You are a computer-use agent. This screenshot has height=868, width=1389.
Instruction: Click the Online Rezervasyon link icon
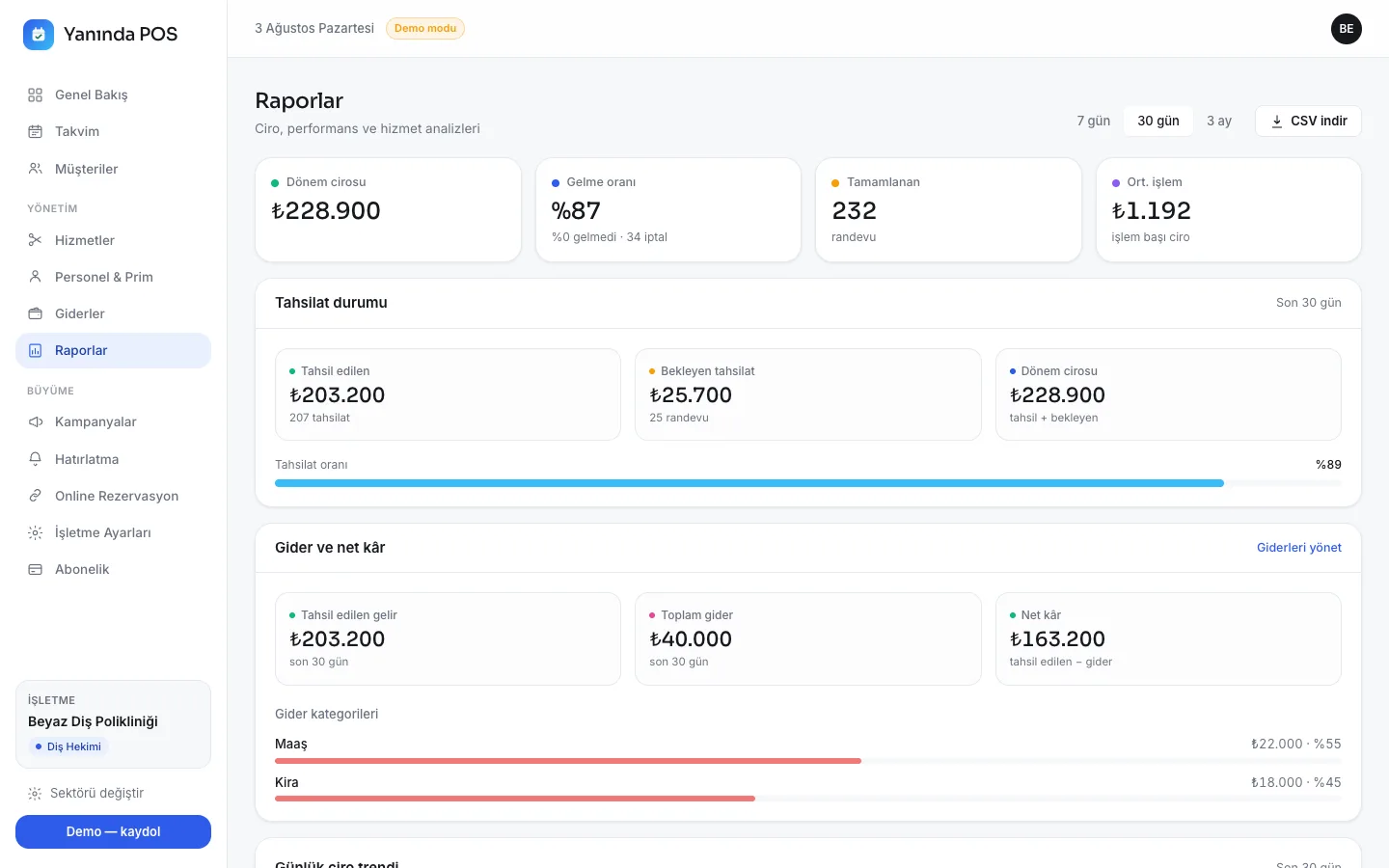36,496
